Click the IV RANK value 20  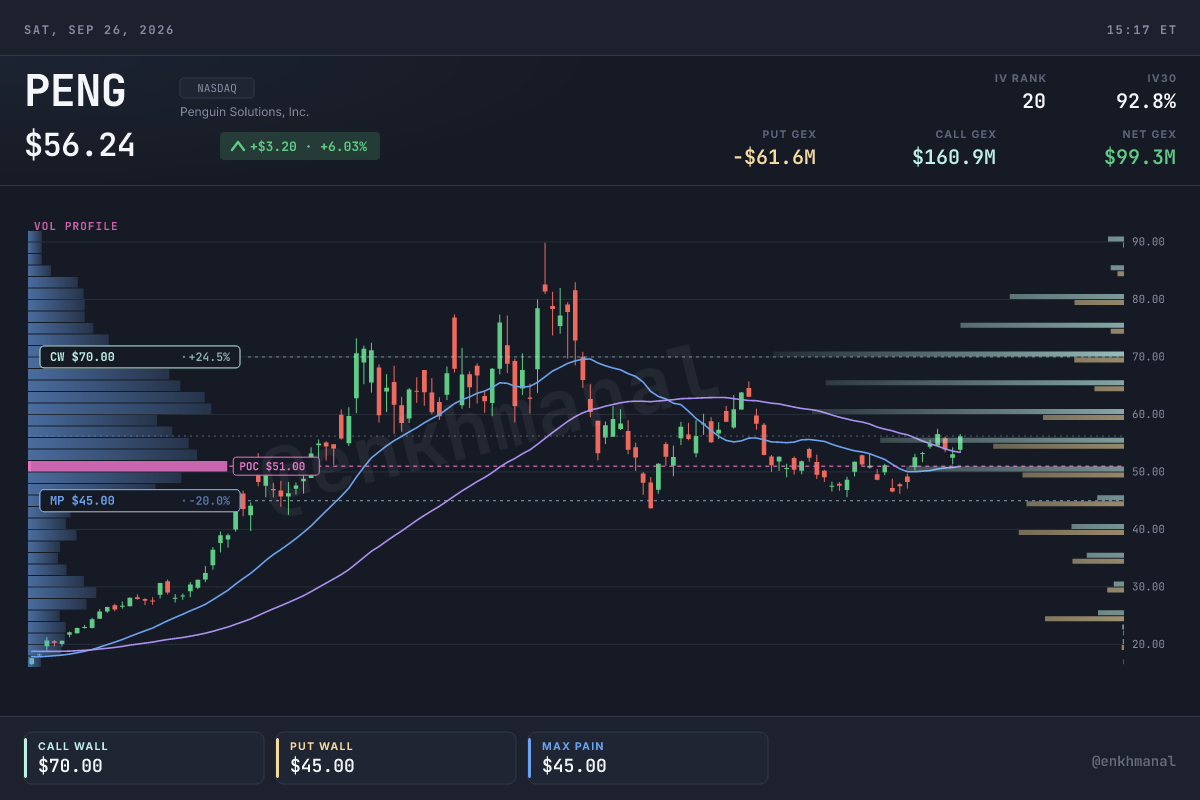point(1034,101)
